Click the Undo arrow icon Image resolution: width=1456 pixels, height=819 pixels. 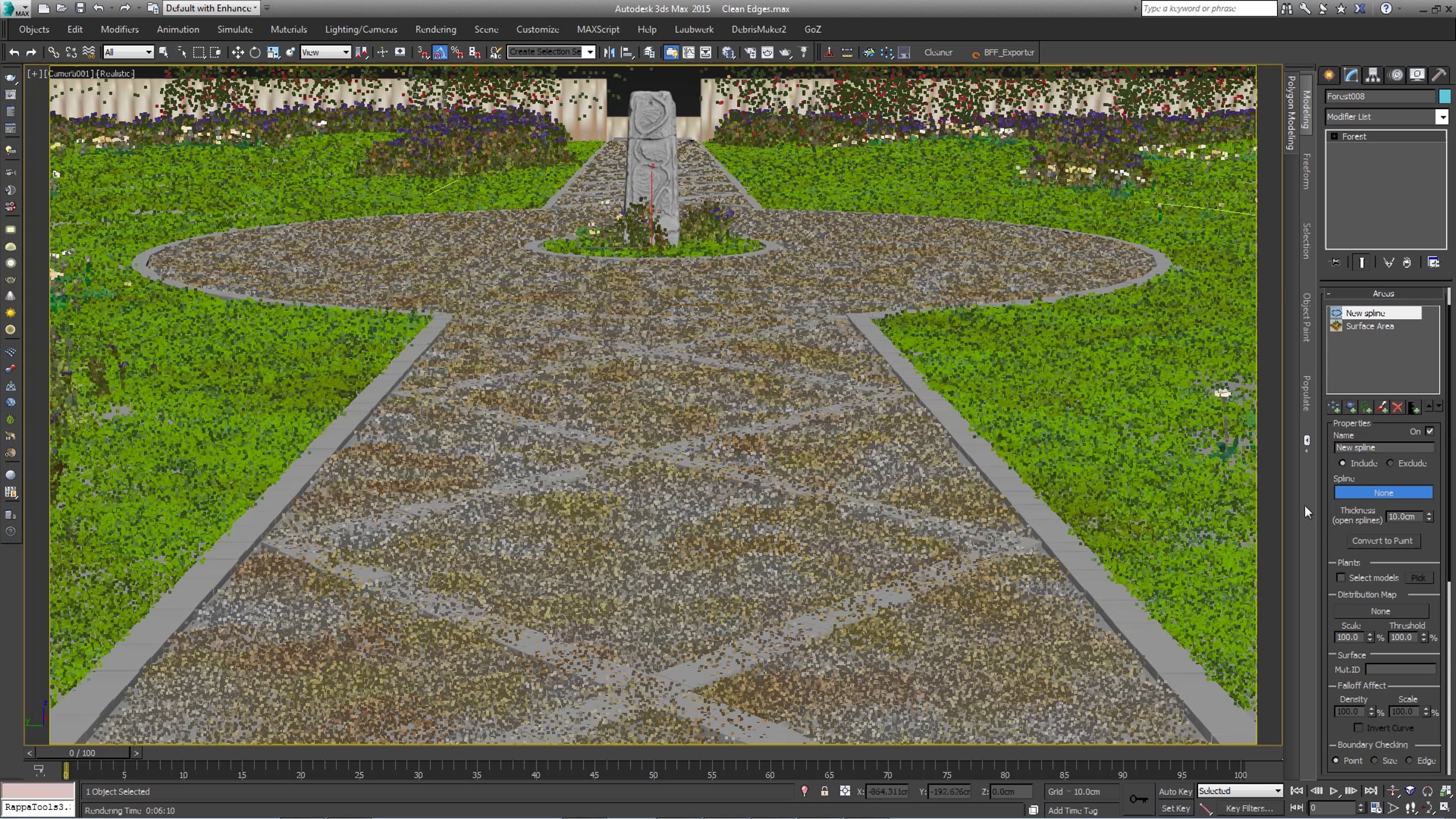(x=14, y=52)
